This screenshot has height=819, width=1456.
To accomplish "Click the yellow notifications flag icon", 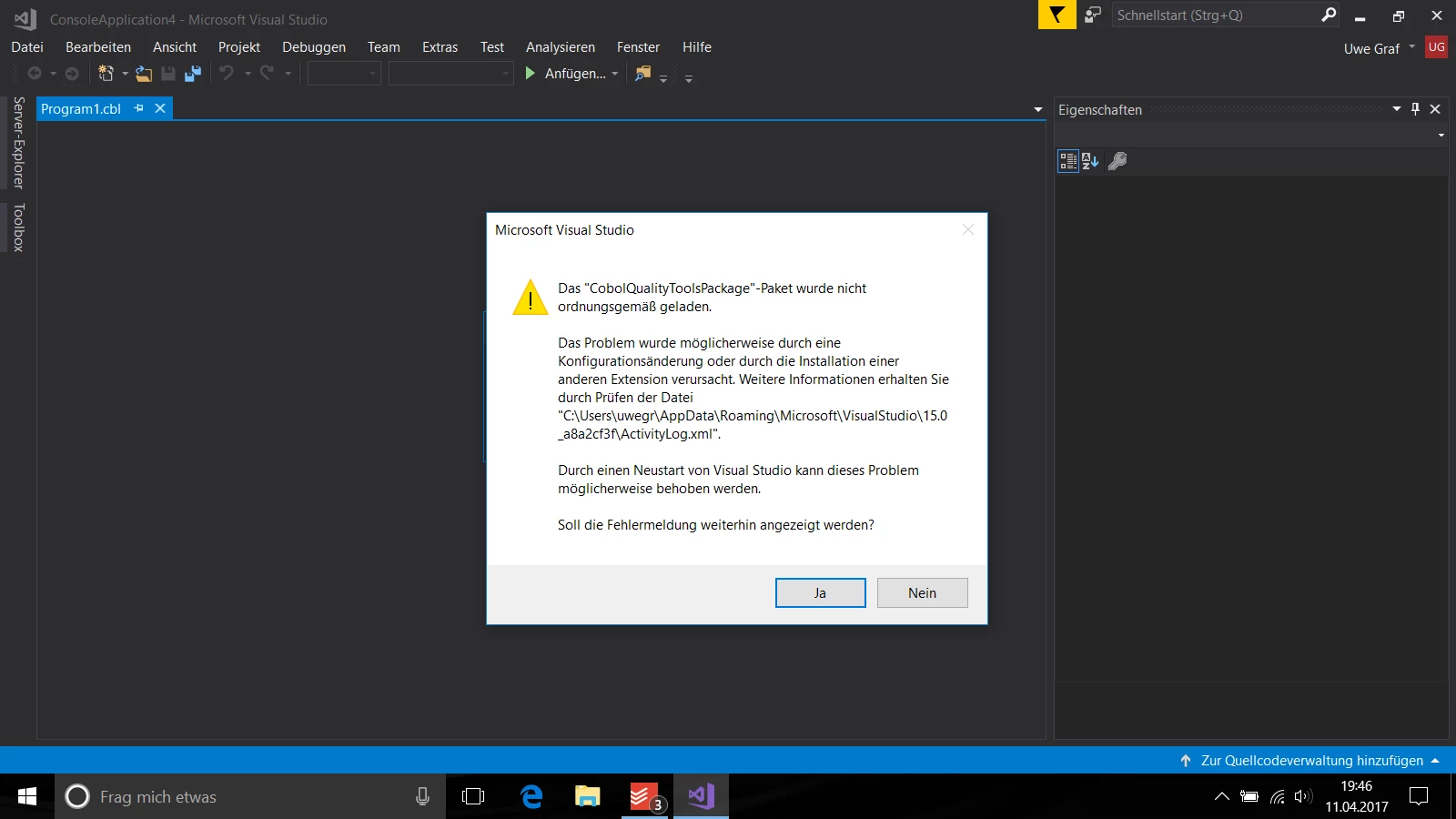I will (x=1057, y=15).
